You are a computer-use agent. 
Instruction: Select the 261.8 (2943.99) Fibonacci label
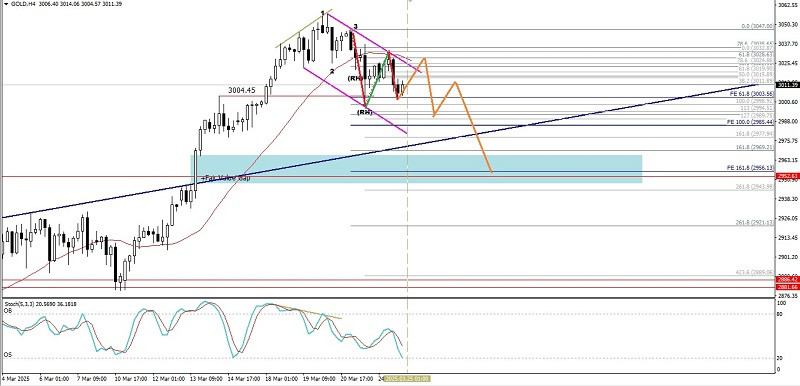pyautogui.click(x=756, y=187)
